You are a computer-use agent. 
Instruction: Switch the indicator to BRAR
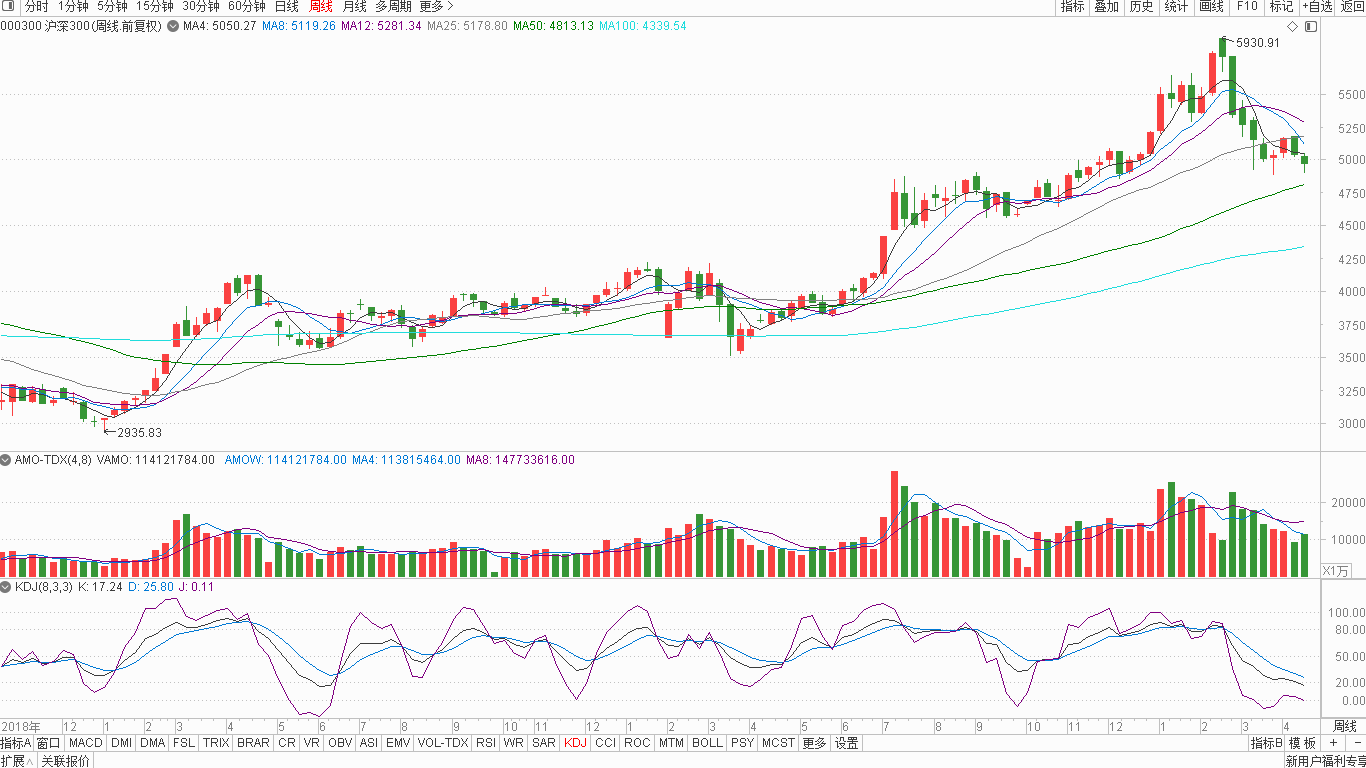(253, 743)
